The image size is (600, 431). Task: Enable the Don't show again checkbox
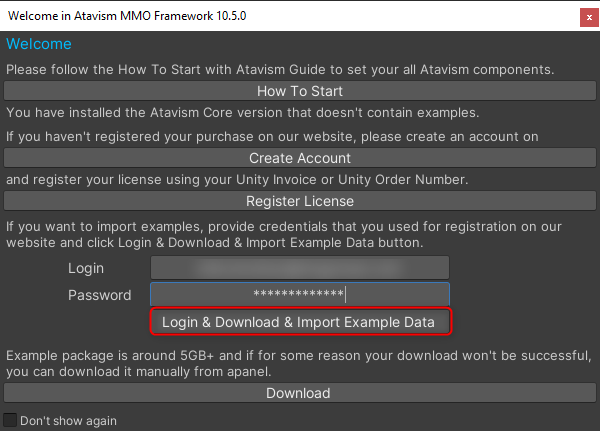click(10, 420)
